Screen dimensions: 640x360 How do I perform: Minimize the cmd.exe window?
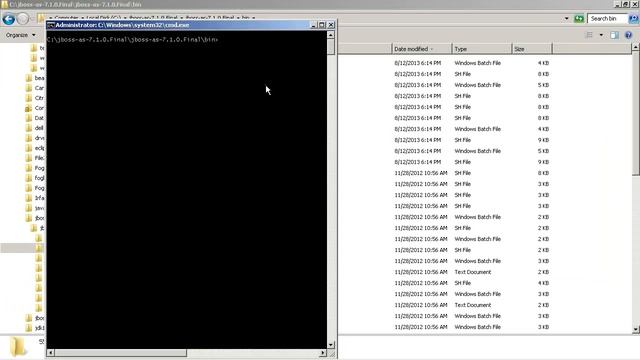(313, 25)
